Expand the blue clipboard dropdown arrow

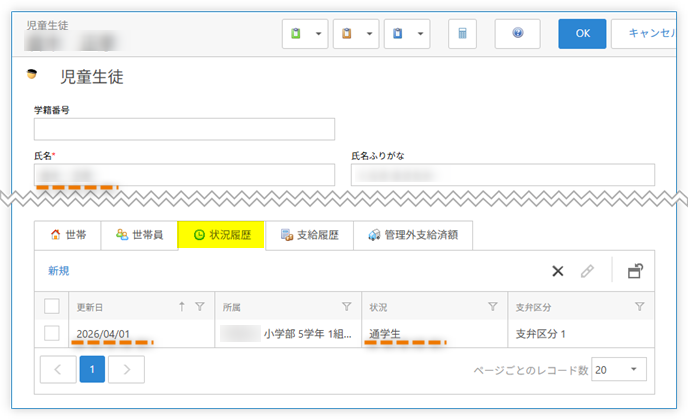[420, 33]
